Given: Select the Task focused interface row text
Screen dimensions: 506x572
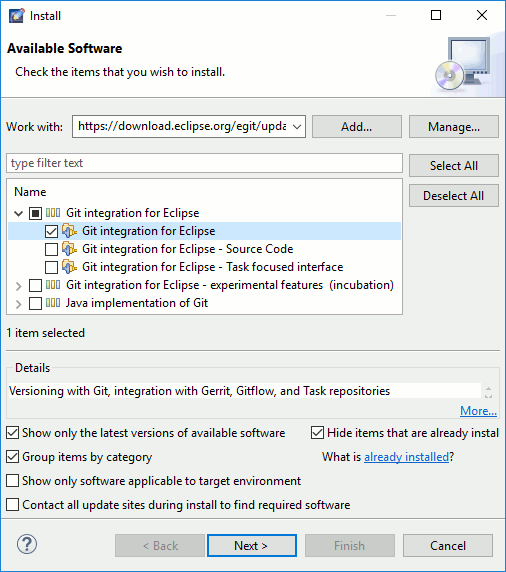Looking at the screenshot, I should [212, 267].
